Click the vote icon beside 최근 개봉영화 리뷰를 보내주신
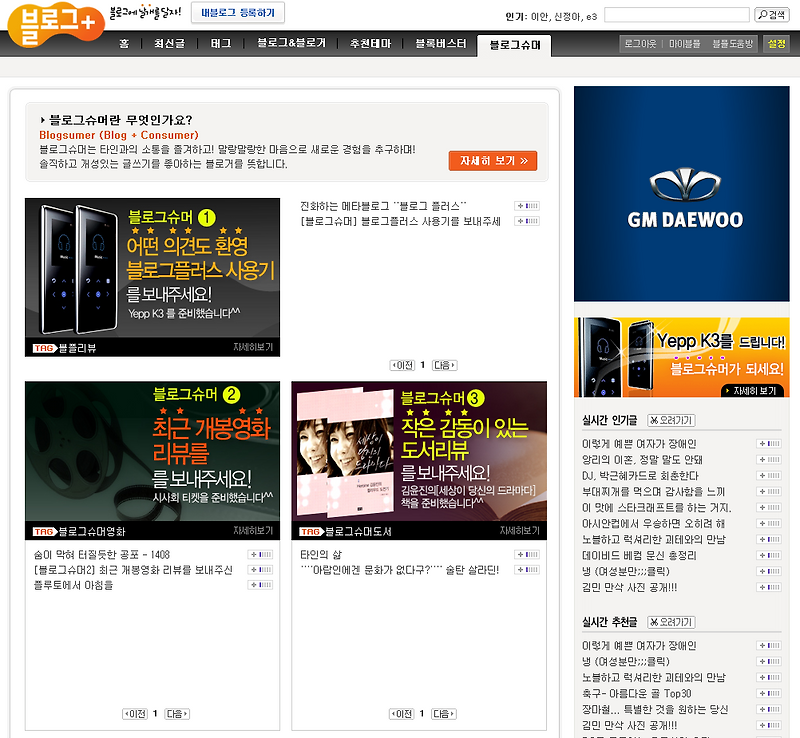Screen dimensions: 800x738 point(261,570)
